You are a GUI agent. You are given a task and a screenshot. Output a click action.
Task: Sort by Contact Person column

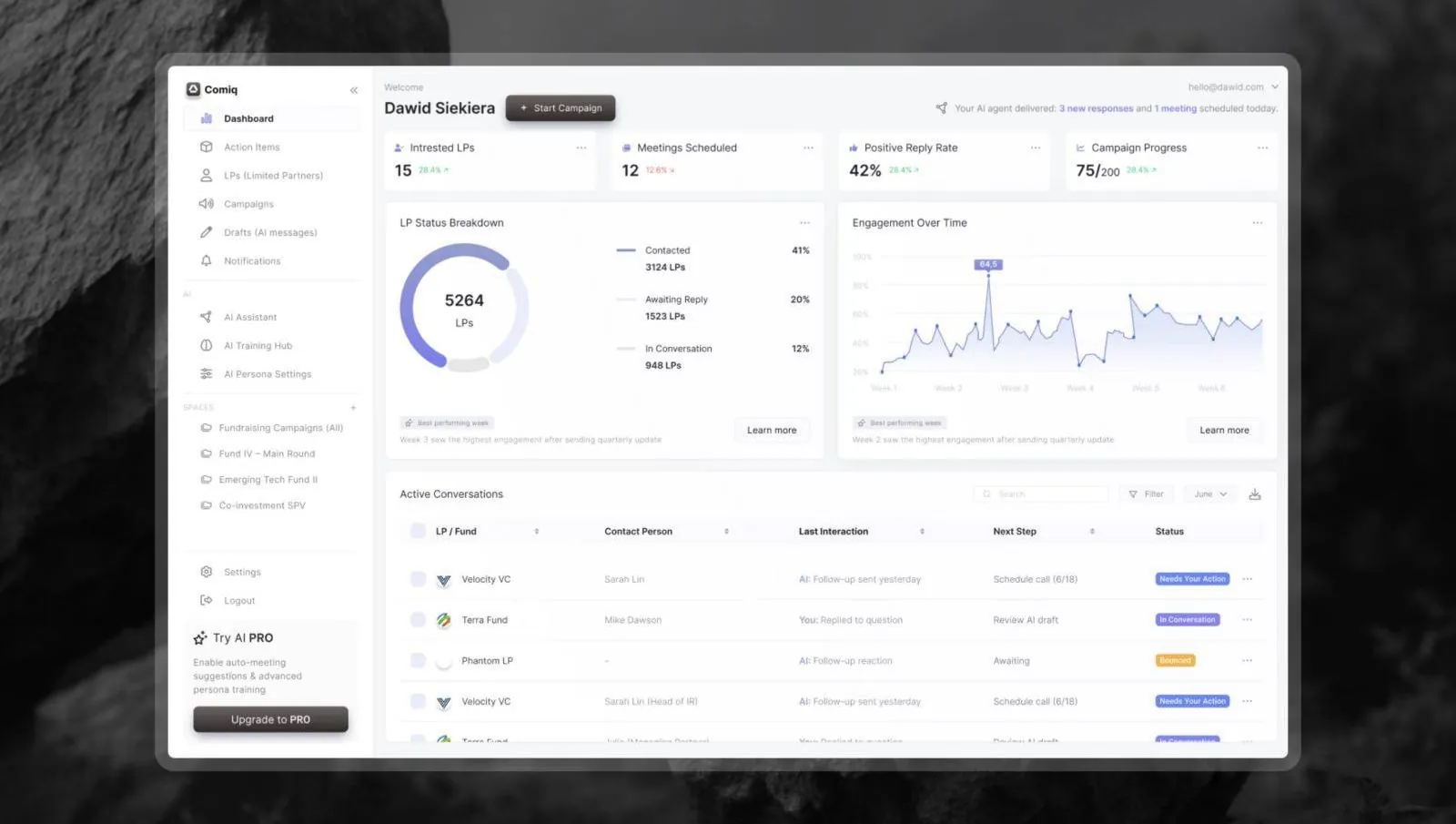point(726,532)
